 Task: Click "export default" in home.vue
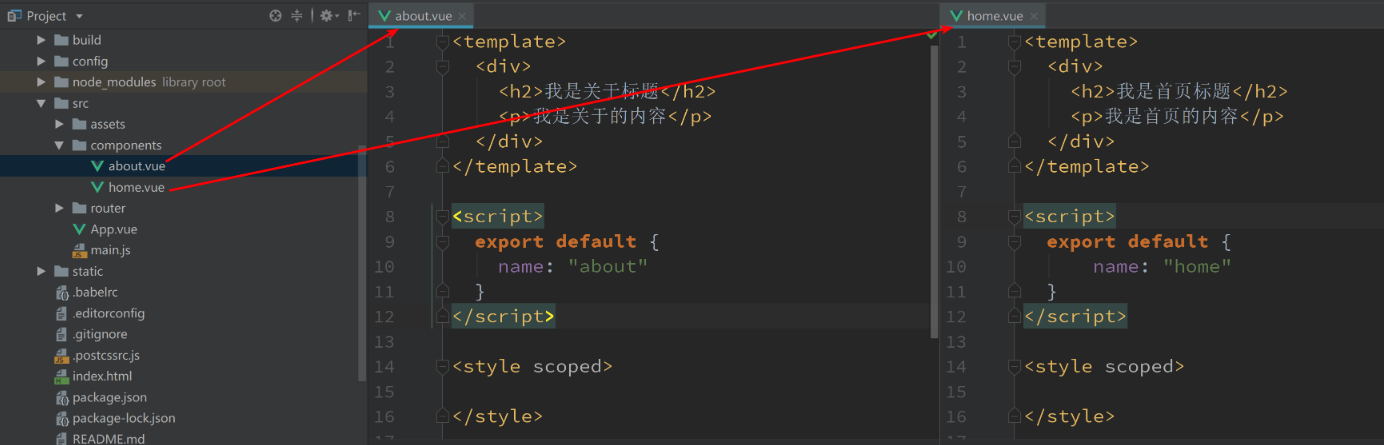point(1127,242)
